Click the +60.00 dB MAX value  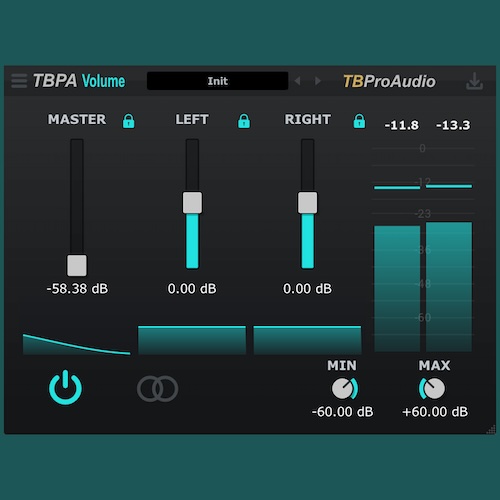(435, 412)
